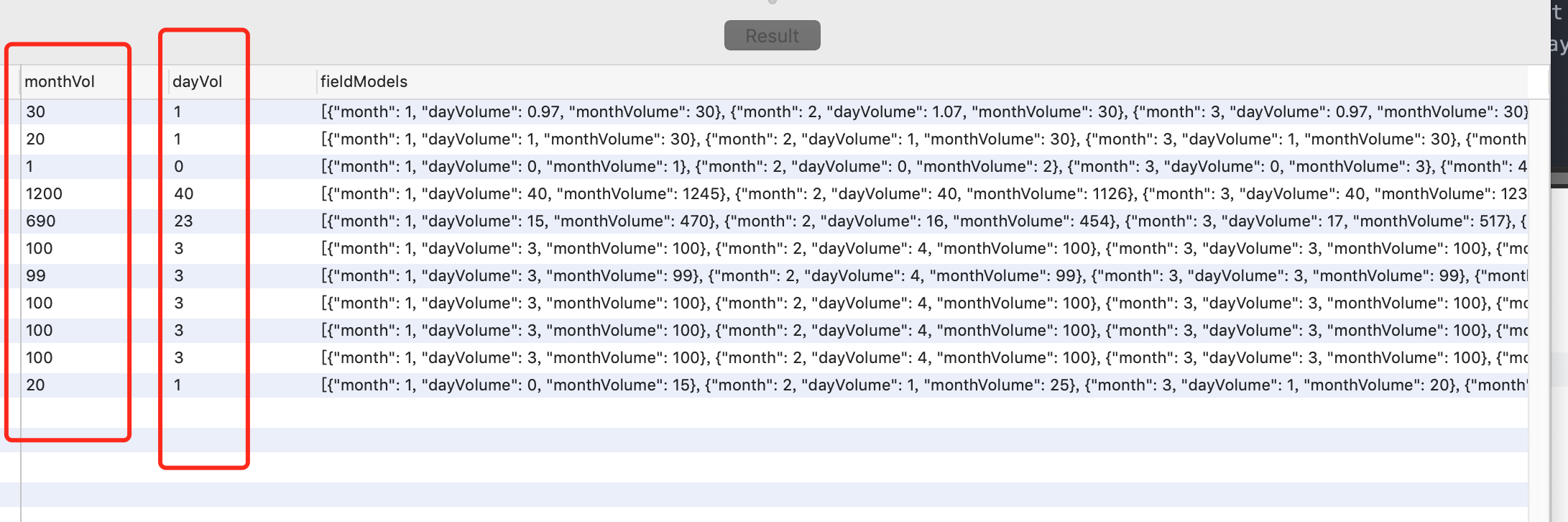Click the Result button
Screen dimensions: 1568x522
click(772, 35)
